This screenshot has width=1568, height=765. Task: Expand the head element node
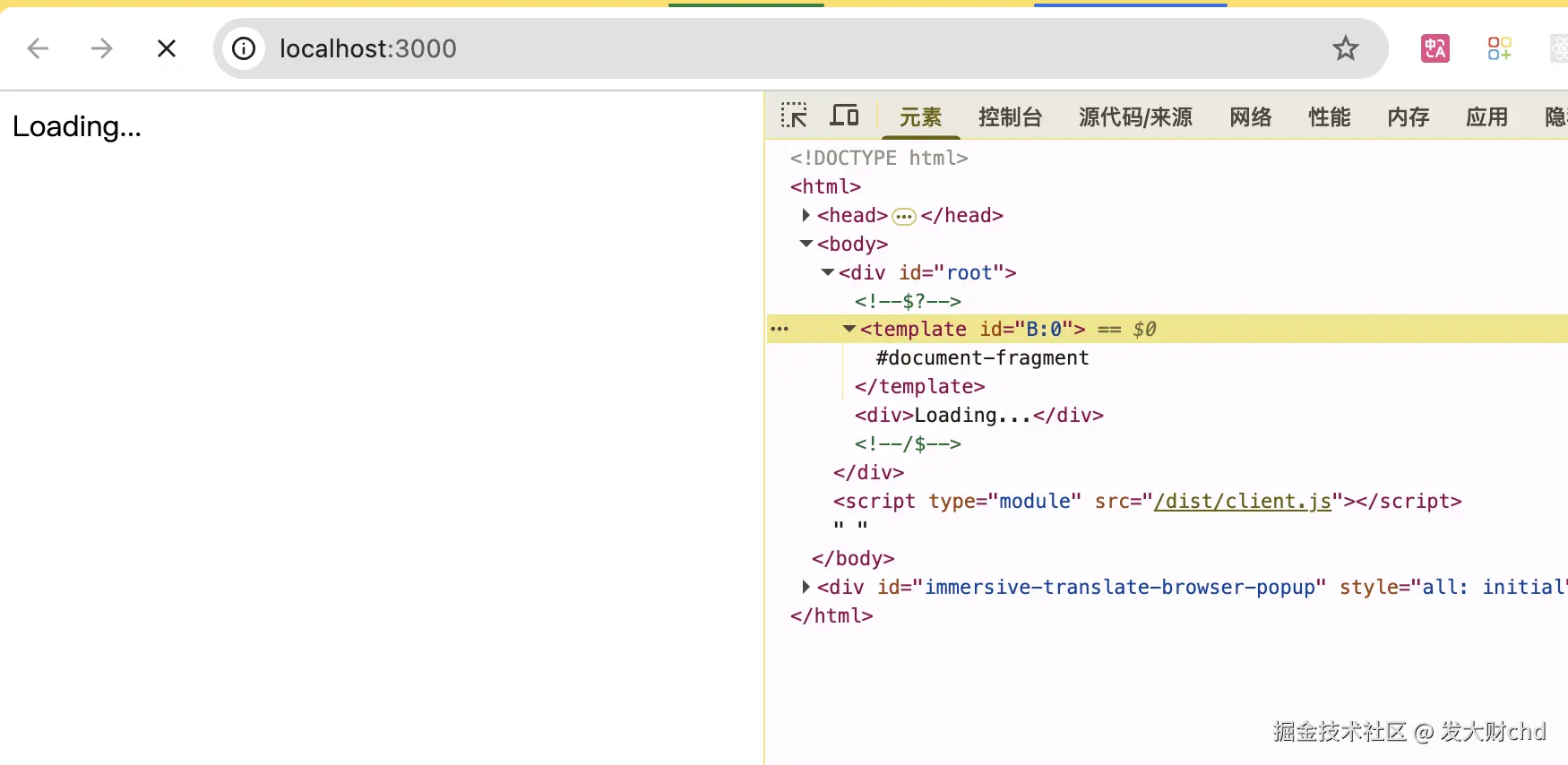click(x=806, y=215)
